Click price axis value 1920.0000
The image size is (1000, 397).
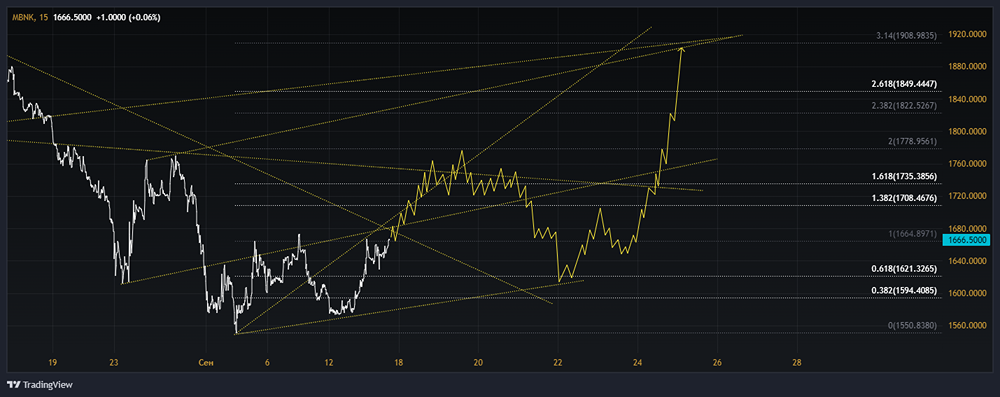coord(967,34)
